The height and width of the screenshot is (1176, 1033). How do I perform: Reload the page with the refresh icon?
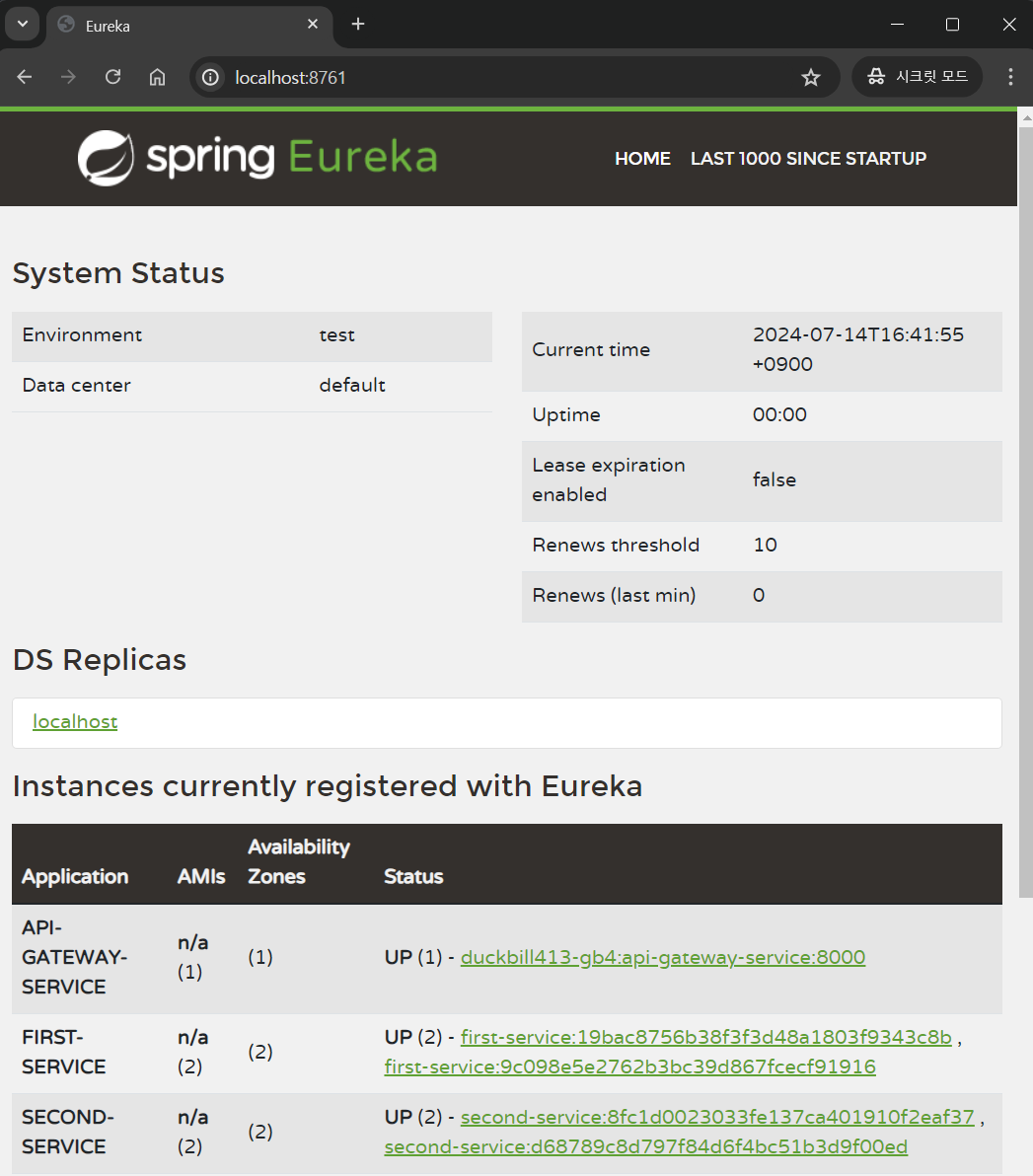[x=112, y=77]
